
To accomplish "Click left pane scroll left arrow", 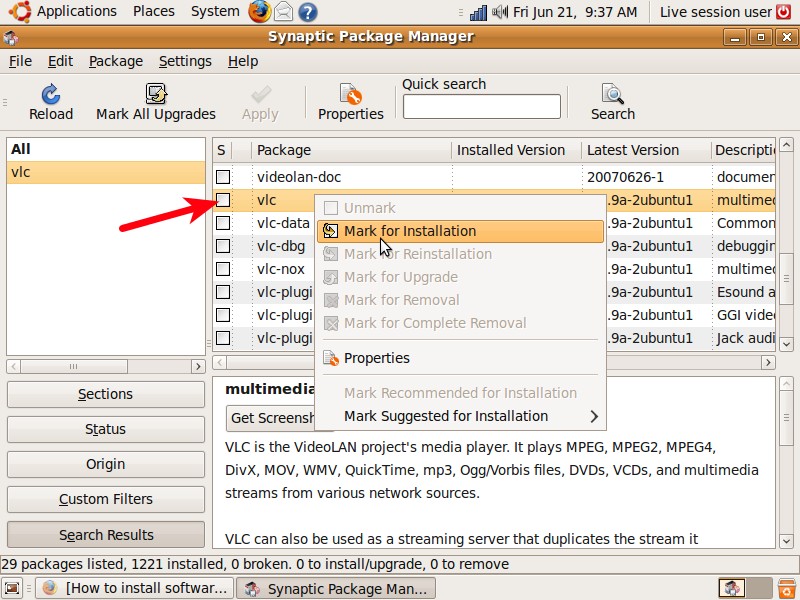I will (x=14, y=366).
